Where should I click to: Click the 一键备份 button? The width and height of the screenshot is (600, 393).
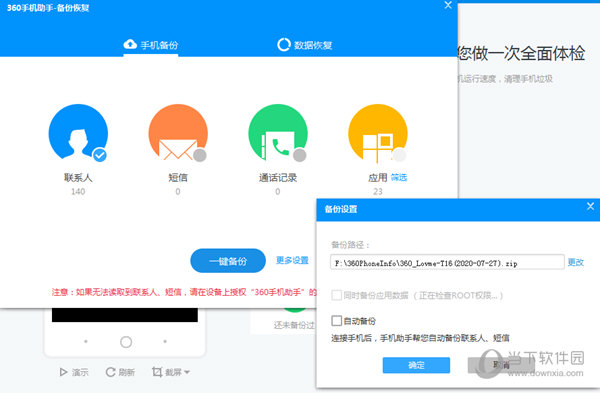click(x=228, y=261)
